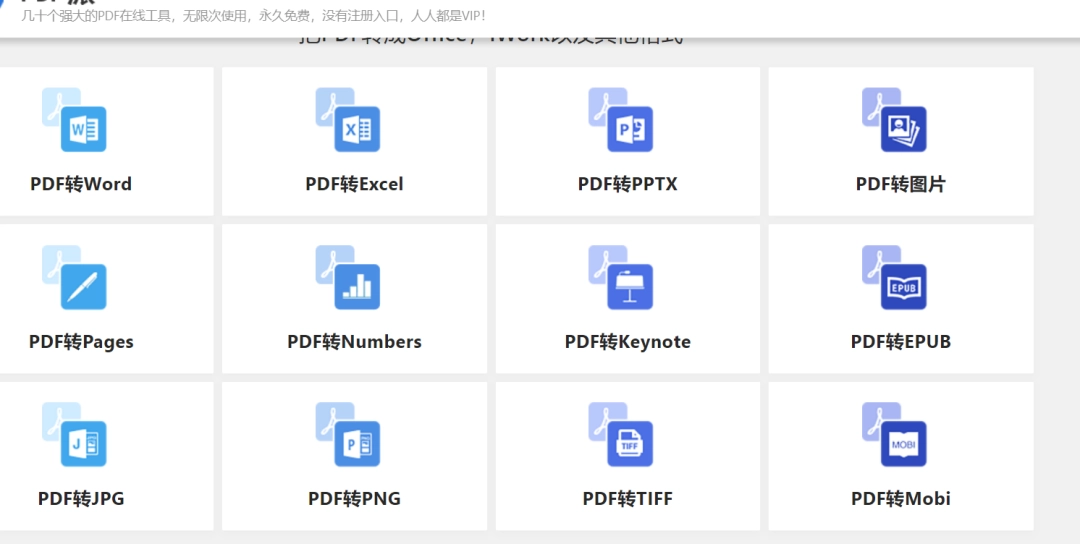Select the 'PDF转EPUB' text
The width and height of the screenshot is (1080, 544).
coord(901,342)
